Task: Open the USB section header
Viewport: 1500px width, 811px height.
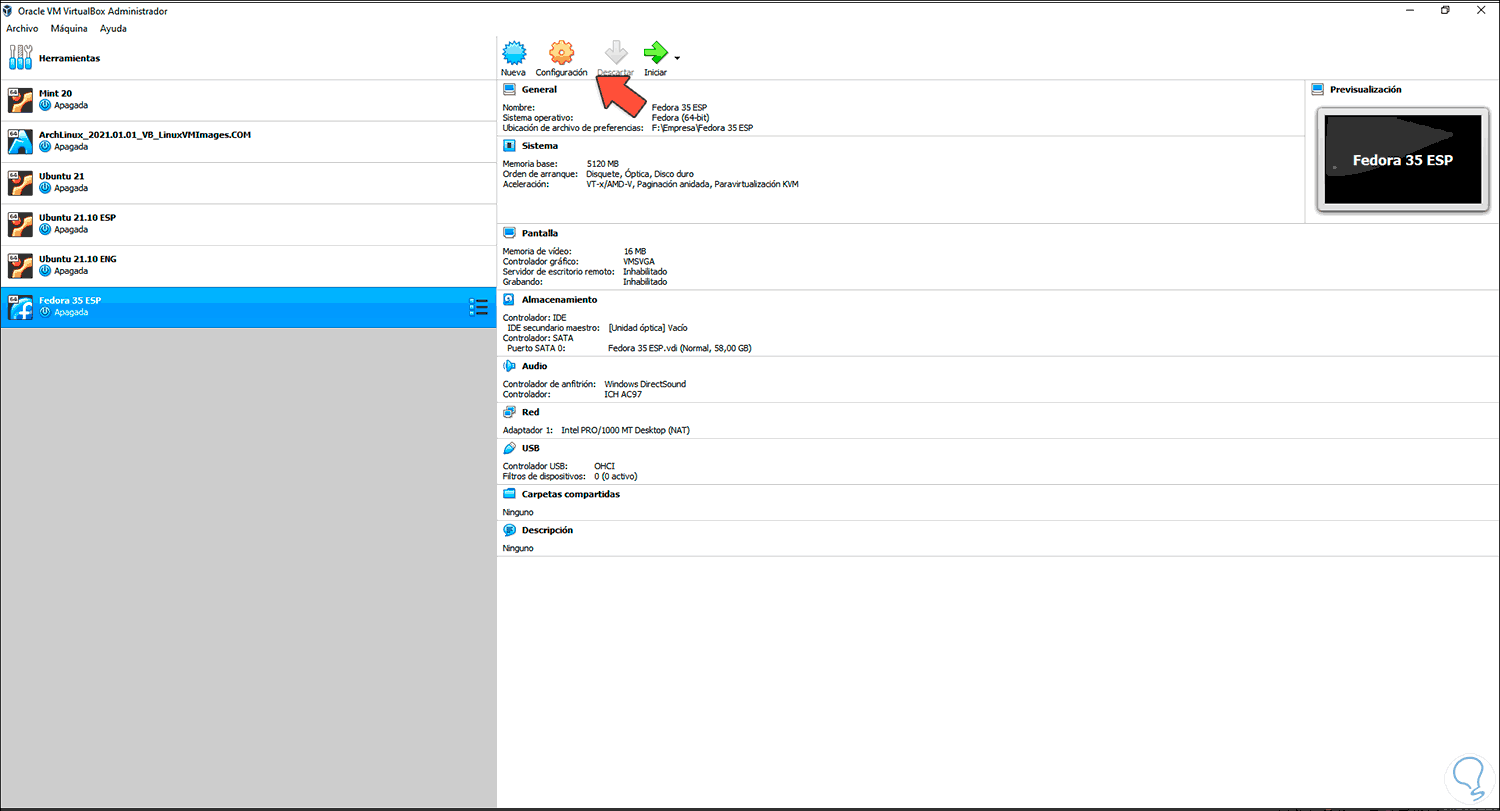Action: coord(531,448)
